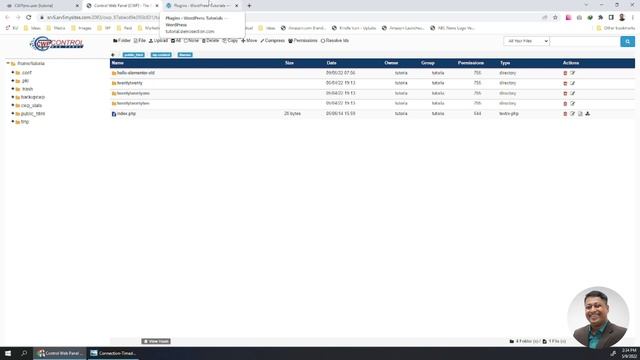
Task: Click the Permissions column header
Action: tap(471, 63)
